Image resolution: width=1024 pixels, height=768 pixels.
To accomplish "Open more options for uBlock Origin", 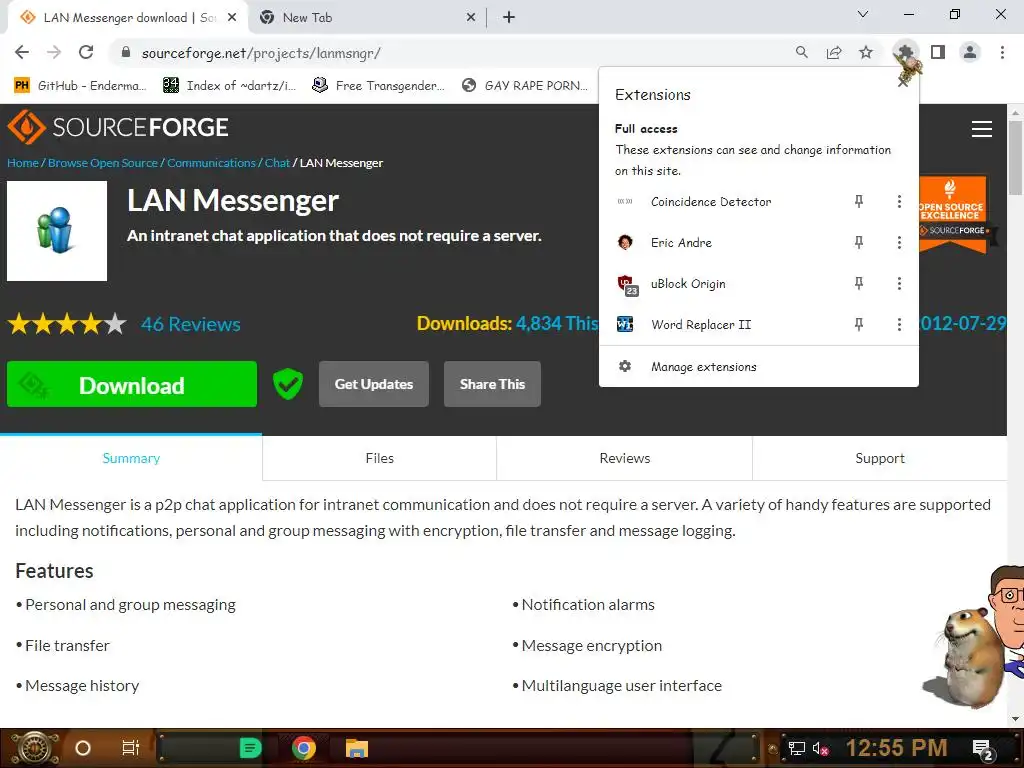I will 899,283.
